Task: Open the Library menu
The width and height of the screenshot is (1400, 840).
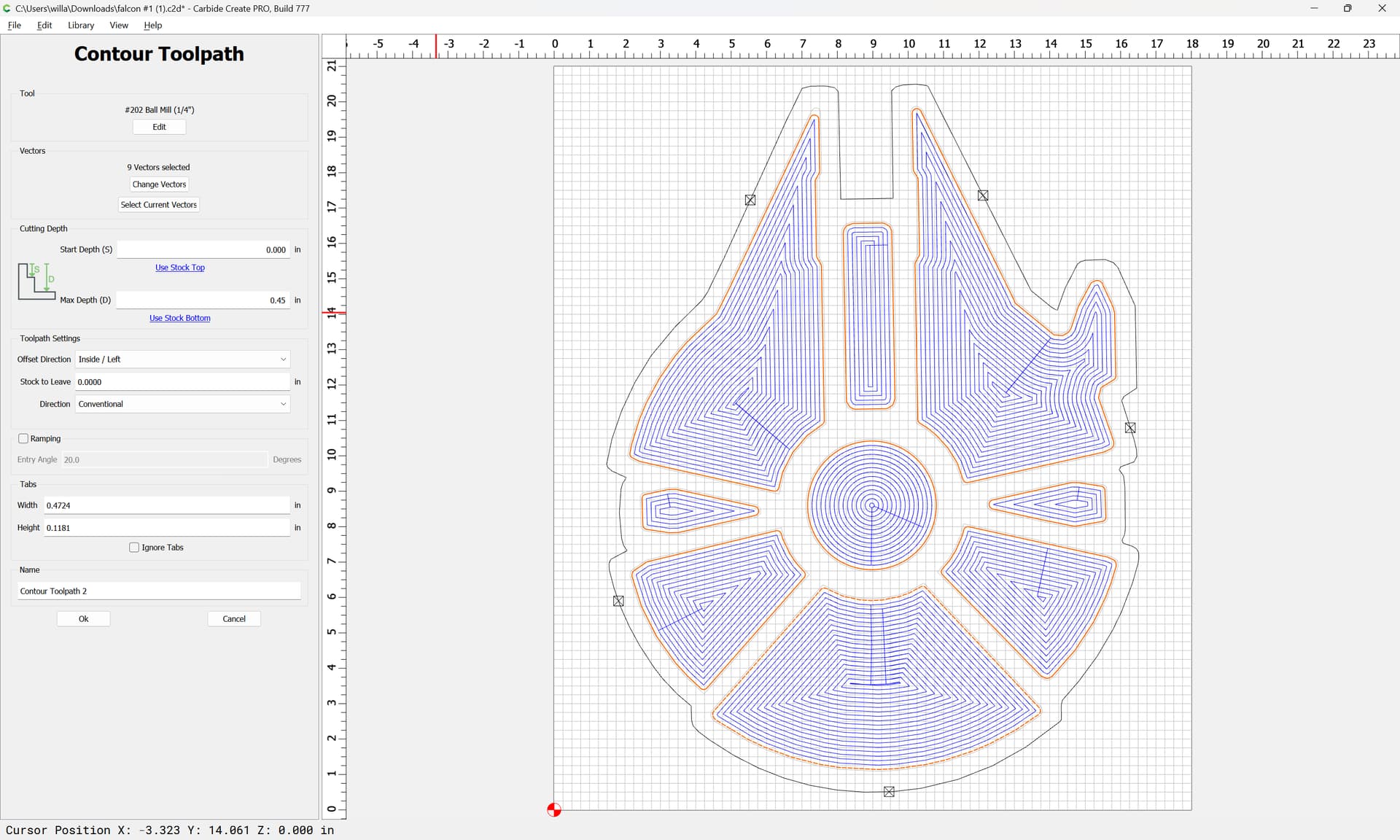Action: tap(81, 25)
